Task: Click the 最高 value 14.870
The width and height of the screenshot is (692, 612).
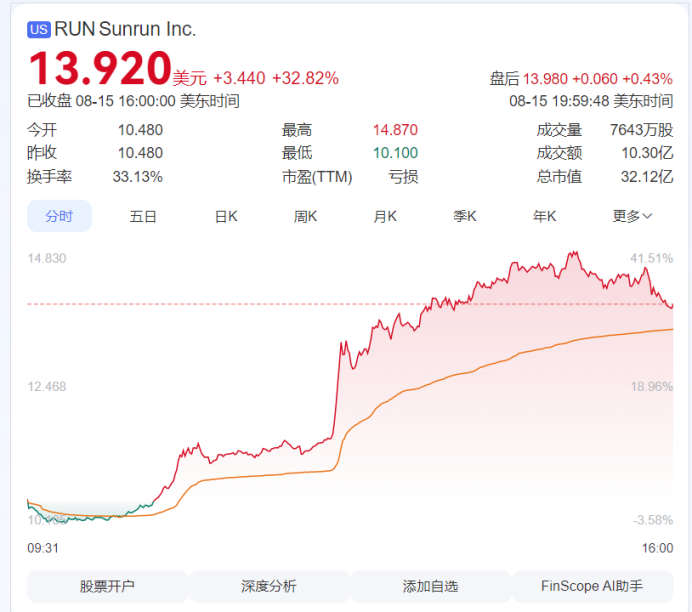Action: (x=395, y=130)
